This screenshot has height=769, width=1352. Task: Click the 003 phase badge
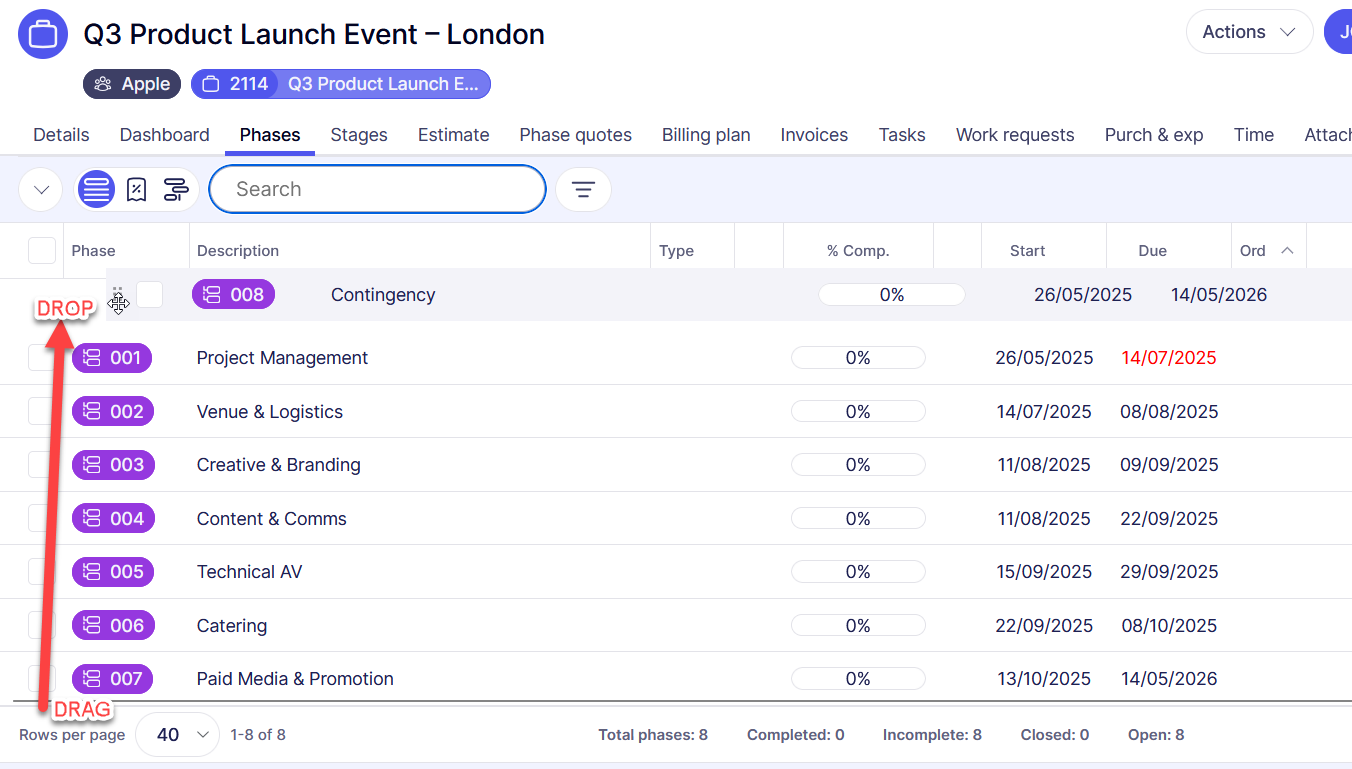point(113,465)
